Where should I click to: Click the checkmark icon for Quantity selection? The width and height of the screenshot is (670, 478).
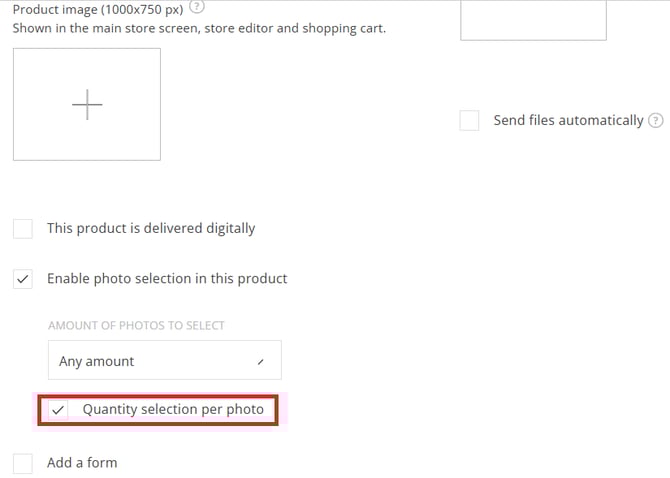click(x=58, y=410)
